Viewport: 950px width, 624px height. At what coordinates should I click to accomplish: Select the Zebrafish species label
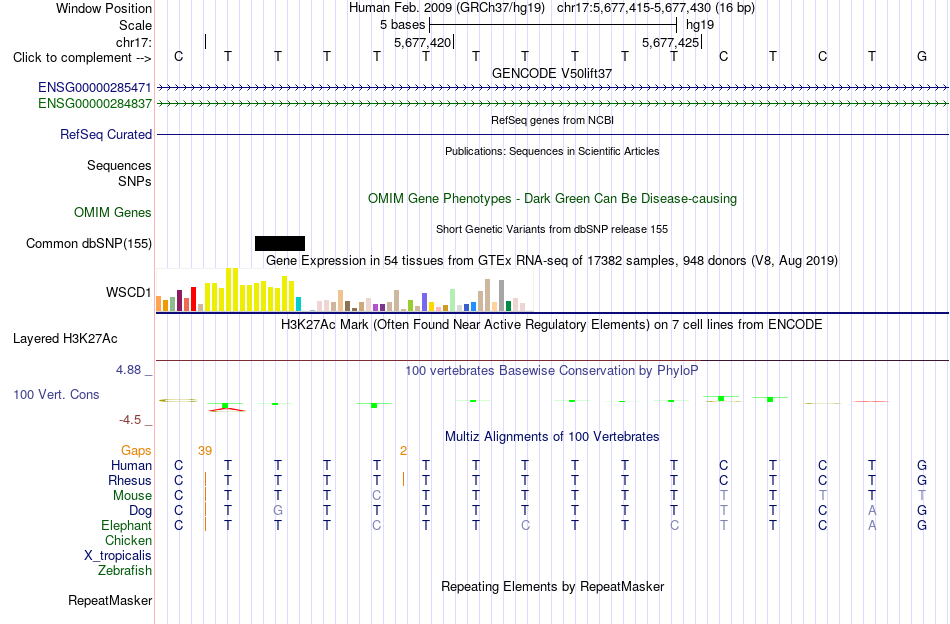[x=124, y=571]
